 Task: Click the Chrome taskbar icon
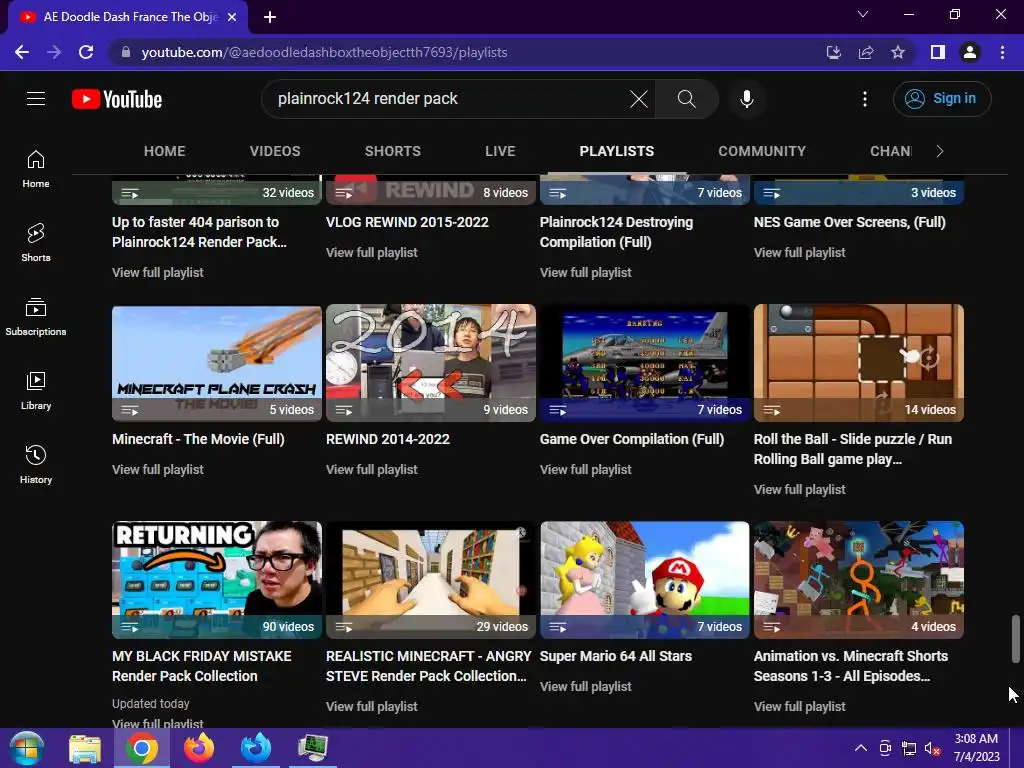point(142,748)
